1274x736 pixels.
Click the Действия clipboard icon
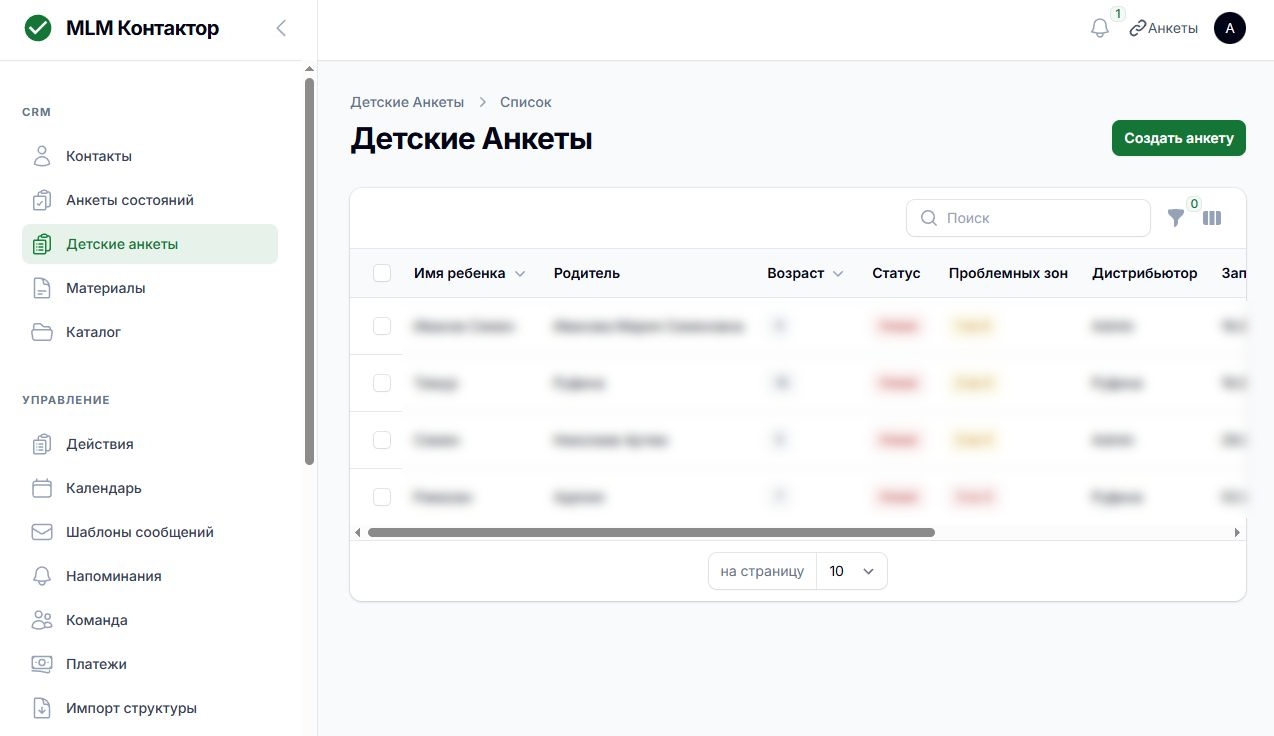pyautogui.click(x=41, y=444)
